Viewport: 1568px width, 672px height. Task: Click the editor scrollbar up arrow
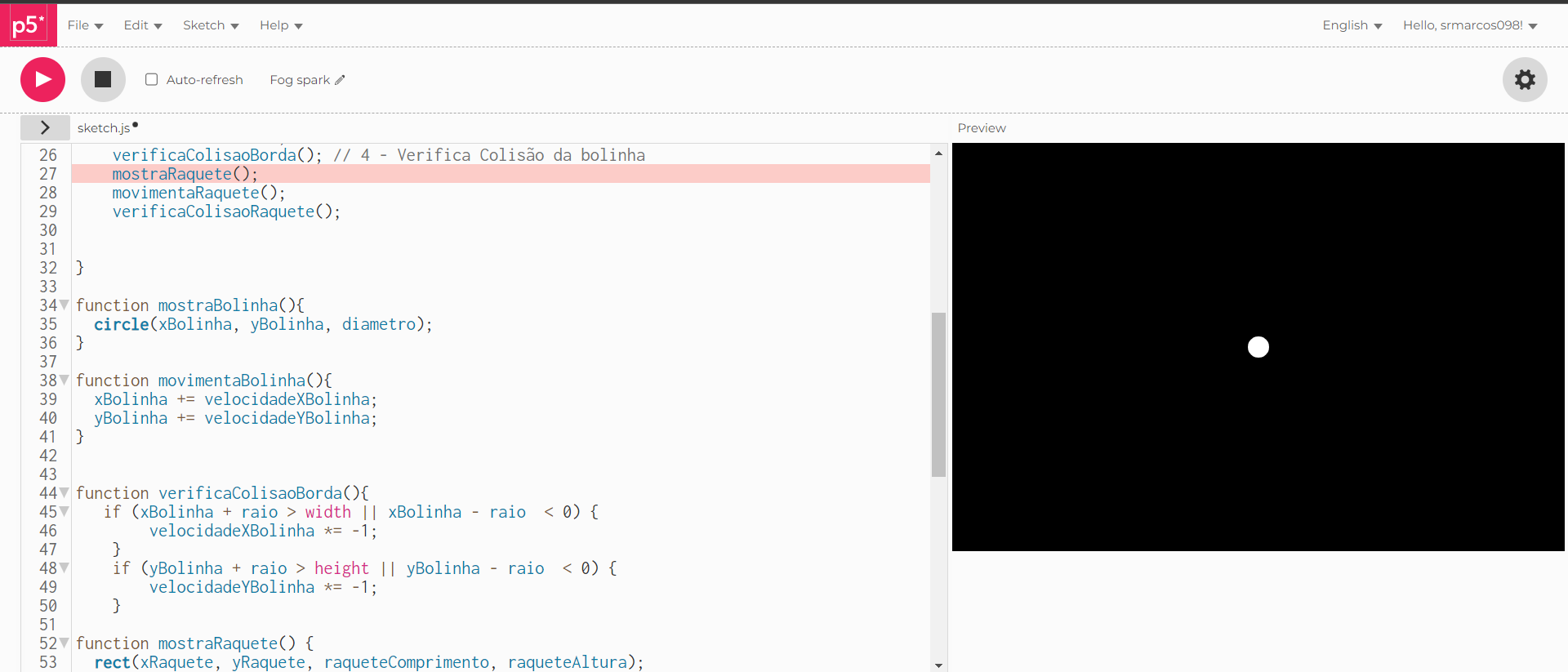[x=938, y=153]
